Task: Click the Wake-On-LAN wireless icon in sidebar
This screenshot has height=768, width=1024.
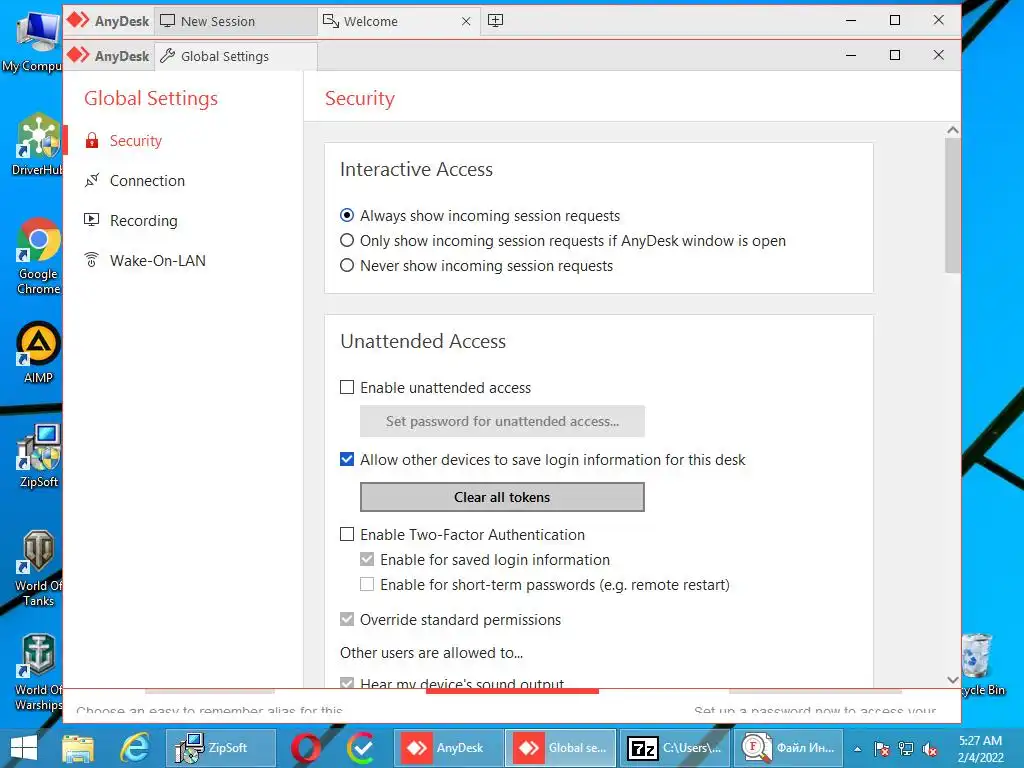Action: point(92,260)
